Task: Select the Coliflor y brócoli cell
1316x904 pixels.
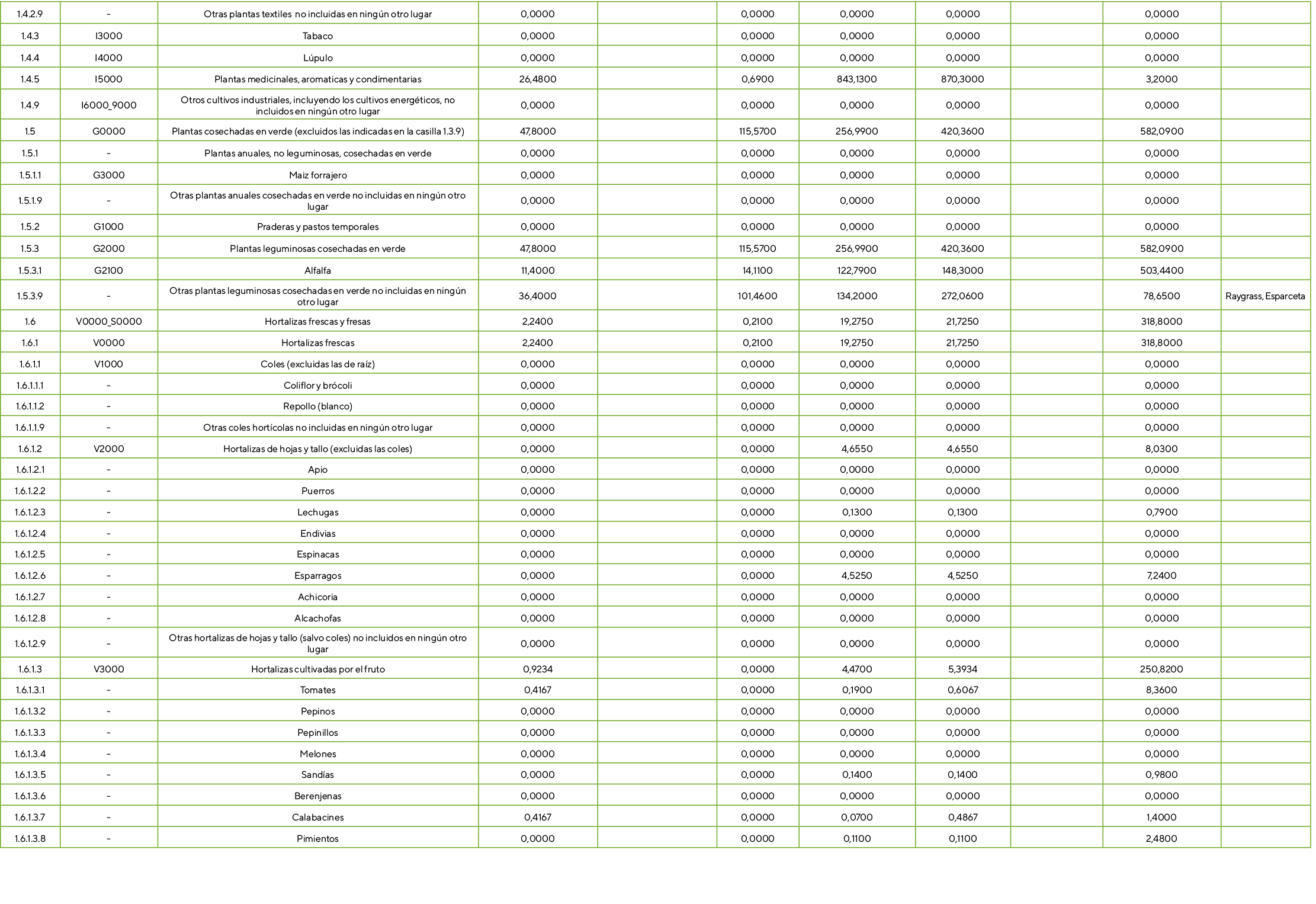Action: (x=317, y=386)
